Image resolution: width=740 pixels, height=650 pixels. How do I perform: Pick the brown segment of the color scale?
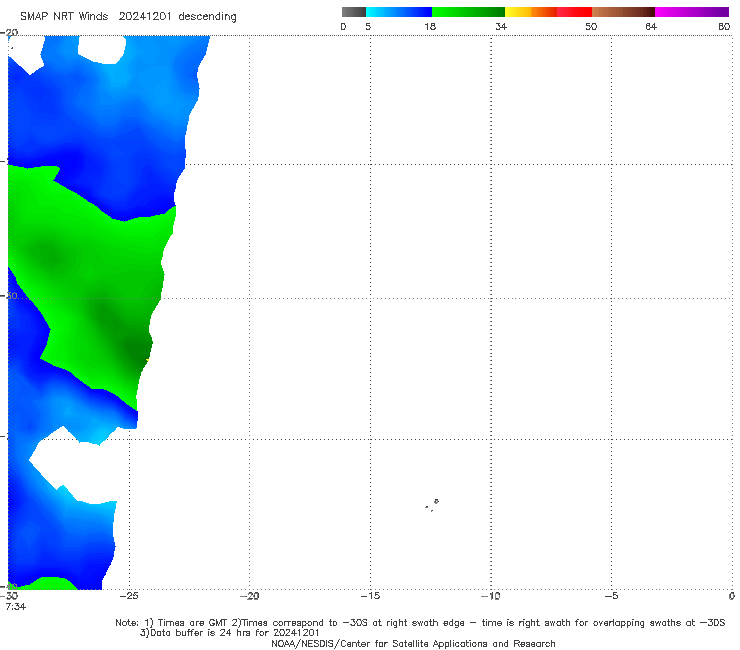pyautogui.click(x=623, y=12)
